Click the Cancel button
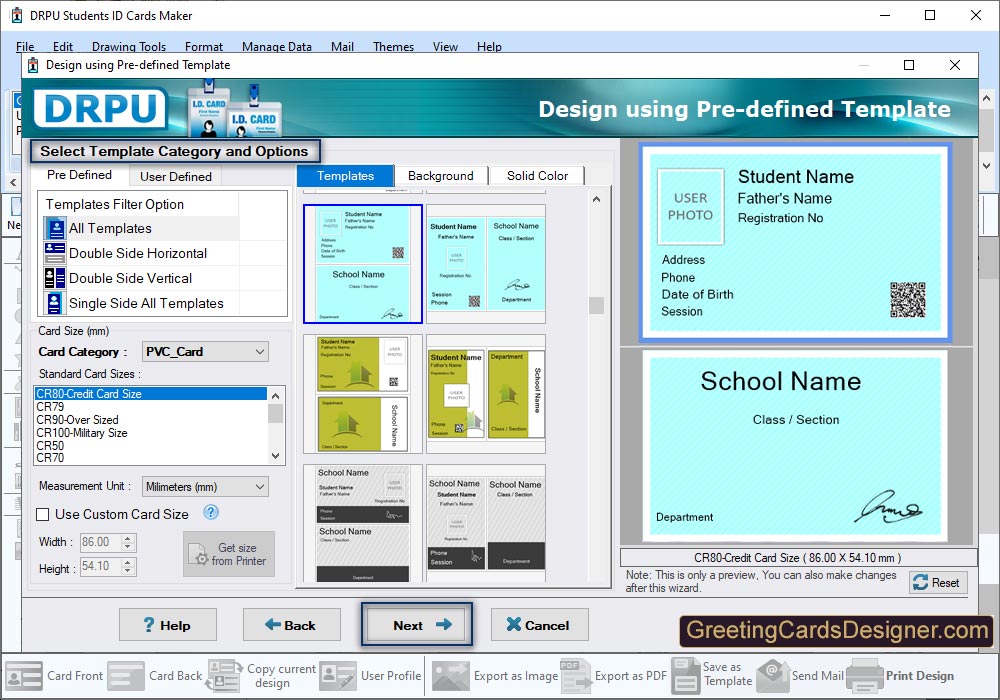Screen dimensions: 1000x700 540,625
